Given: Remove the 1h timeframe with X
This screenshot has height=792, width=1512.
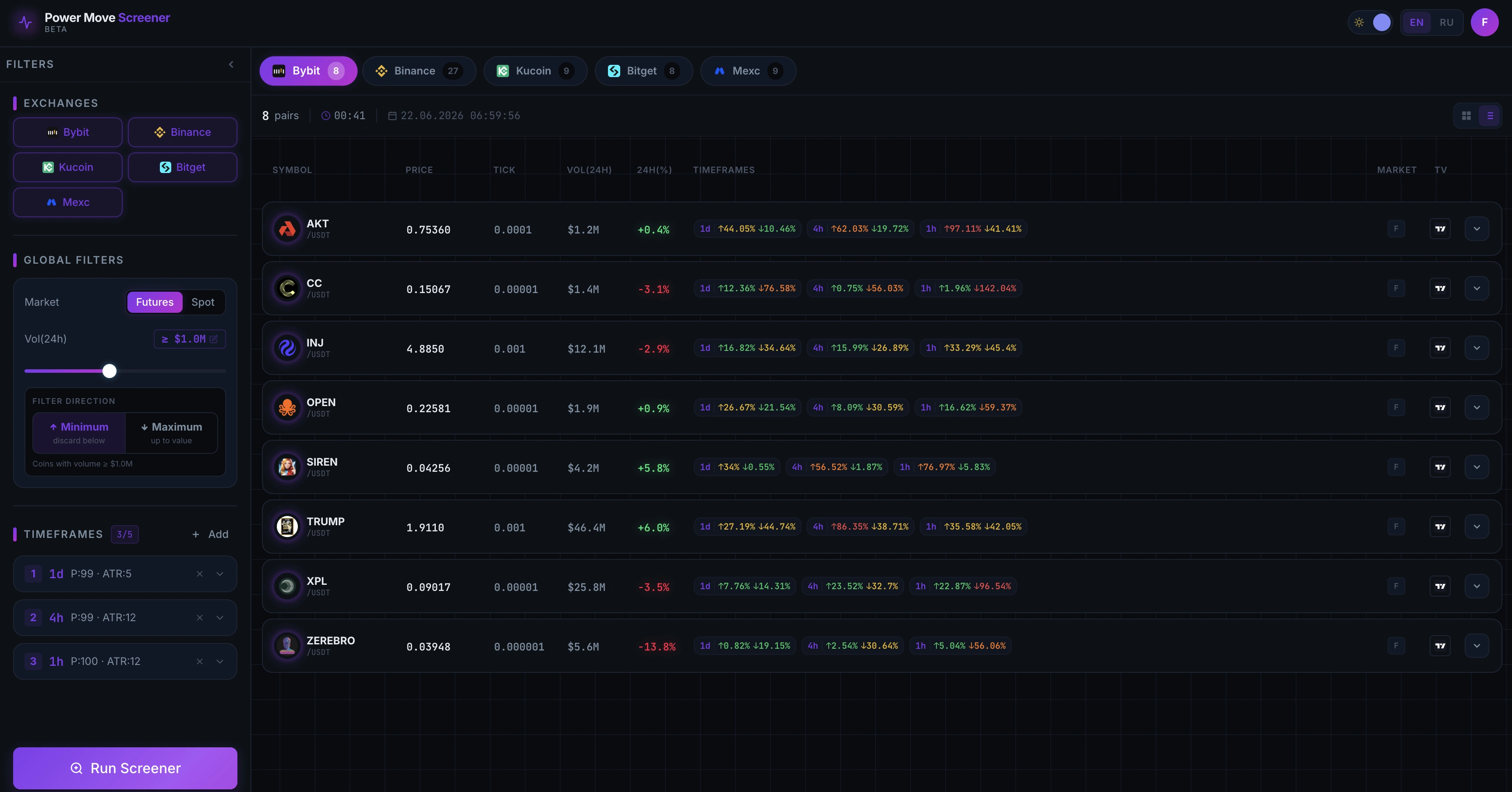Looking at the screenshot, I should point(200,661).
